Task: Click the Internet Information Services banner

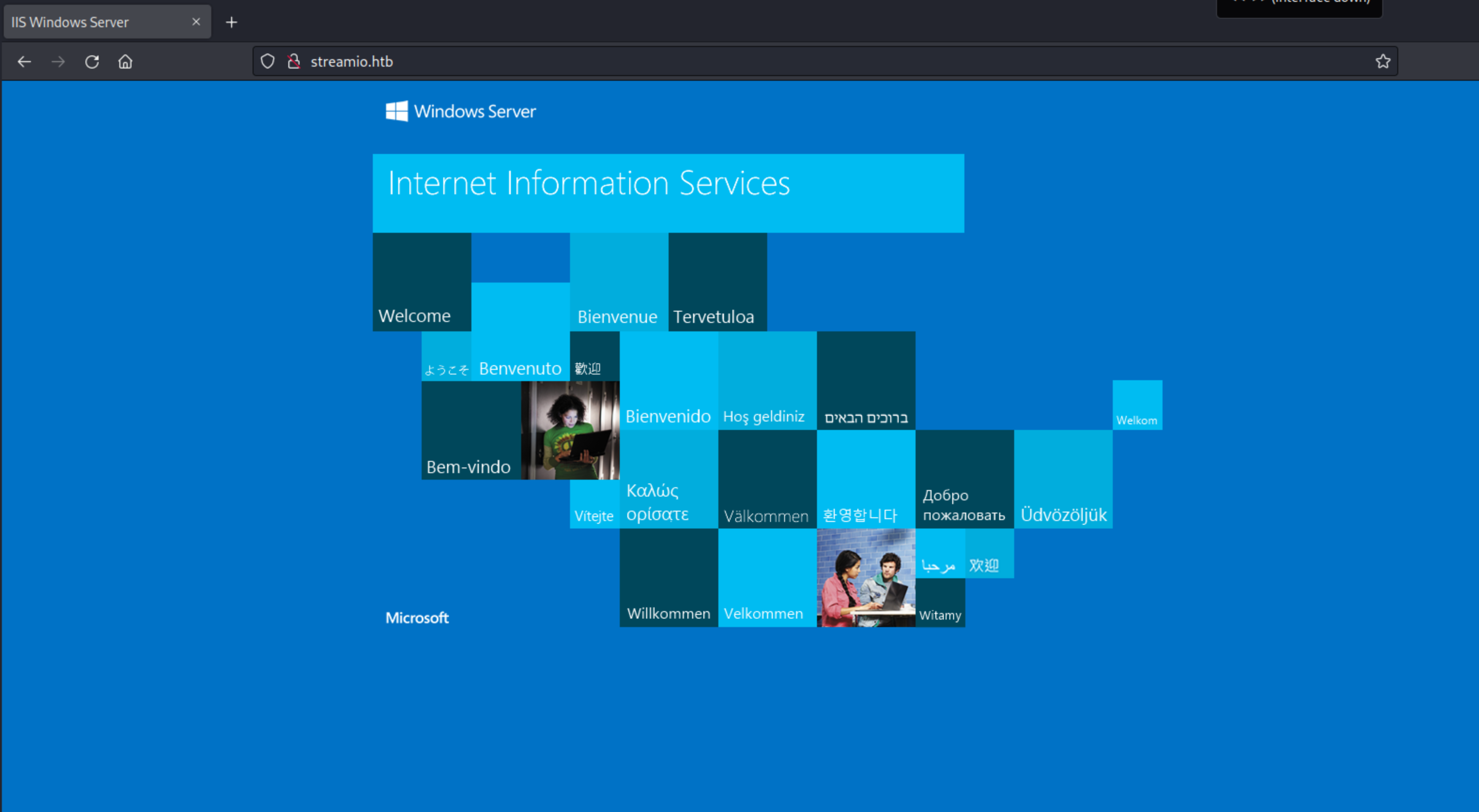Action: [668, 193]
